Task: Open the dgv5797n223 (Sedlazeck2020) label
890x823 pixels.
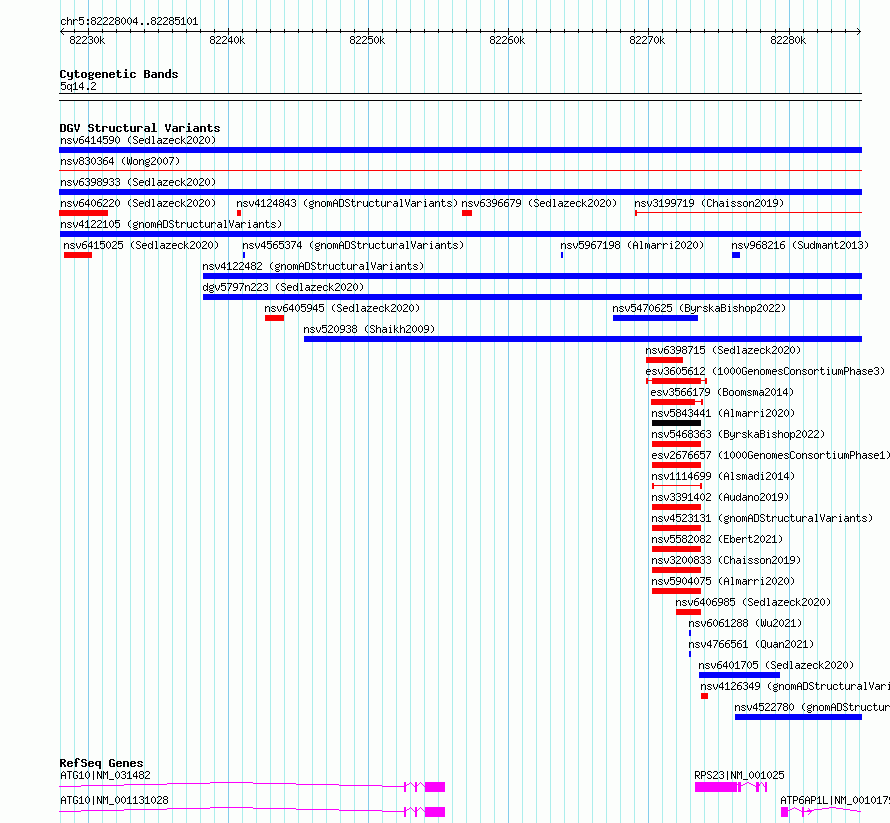Action: pos(283,287)
